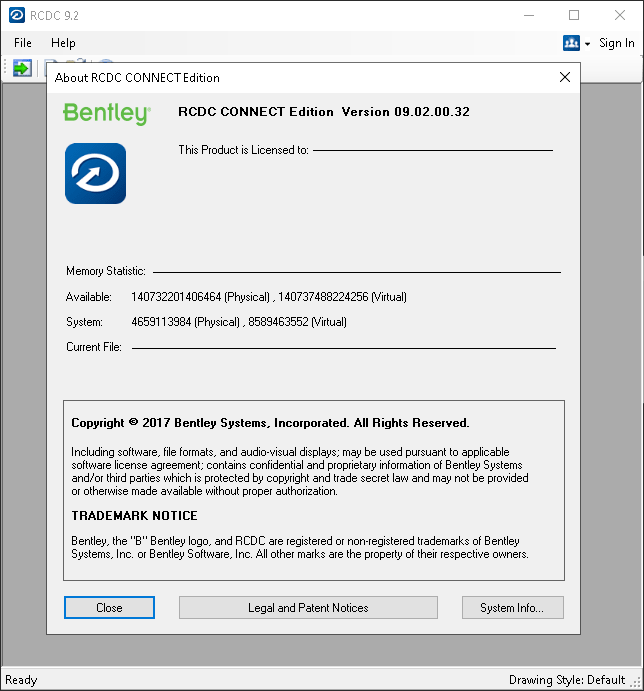The width and height of the screenshot is (644, 691).
Task: Click the TRADEMARK NOTICE heading
Action: (x=134, y=516)
